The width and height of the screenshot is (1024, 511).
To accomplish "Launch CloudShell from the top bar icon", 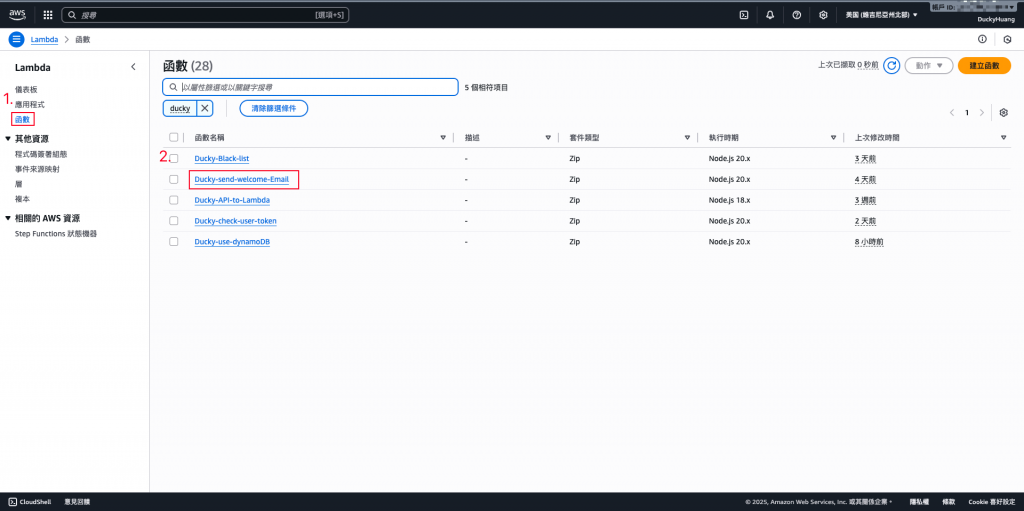I will click(743, 14).
